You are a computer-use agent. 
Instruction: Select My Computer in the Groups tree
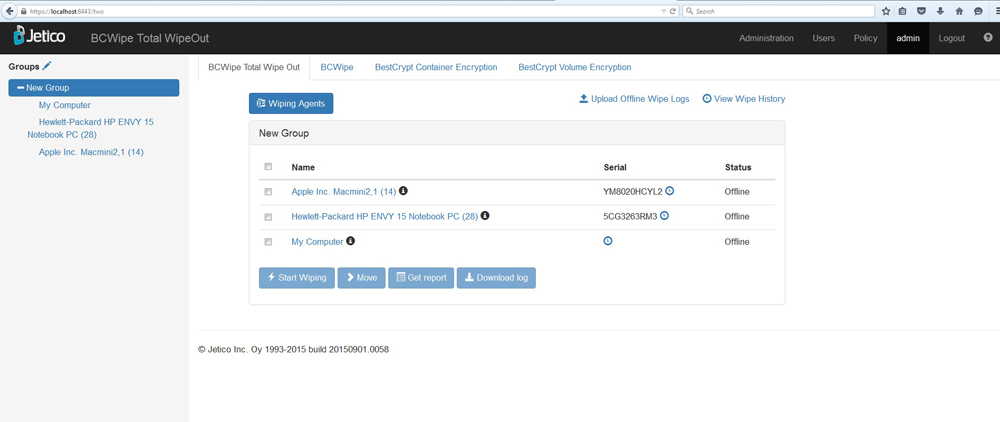[64, 105]
